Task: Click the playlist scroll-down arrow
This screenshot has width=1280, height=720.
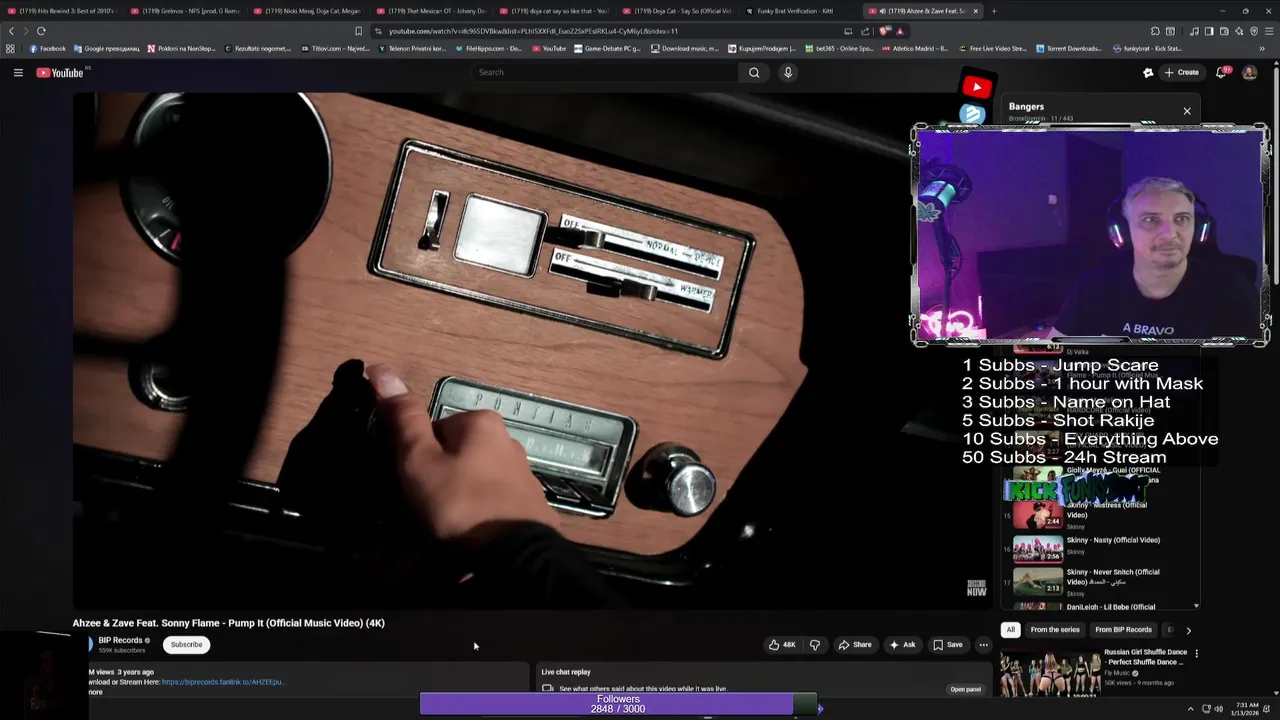Action: tap(1197, 606)
